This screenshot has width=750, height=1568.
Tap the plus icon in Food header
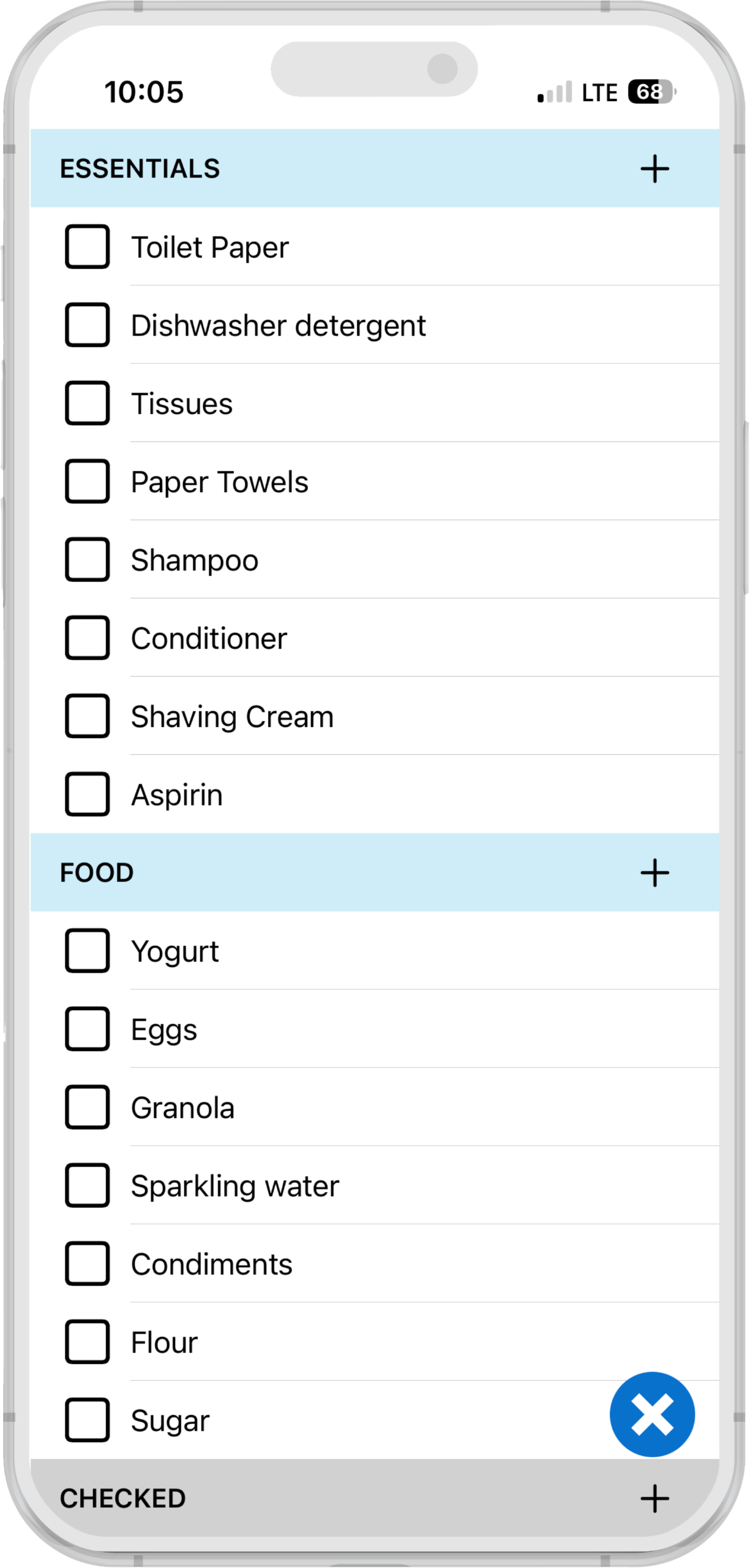pos(654,872)
